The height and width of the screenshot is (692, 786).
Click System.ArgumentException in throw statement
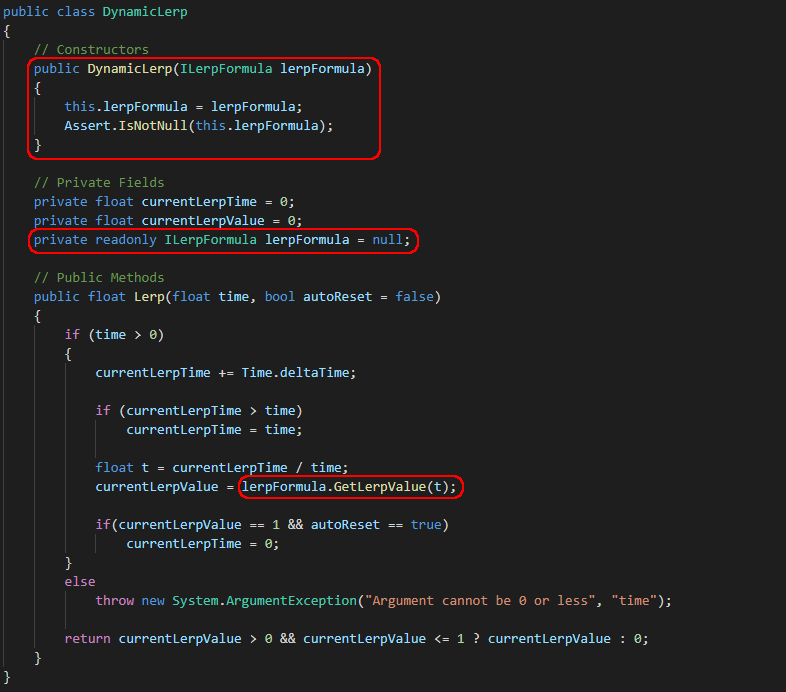pyautogui.click(x=264, y=601)
